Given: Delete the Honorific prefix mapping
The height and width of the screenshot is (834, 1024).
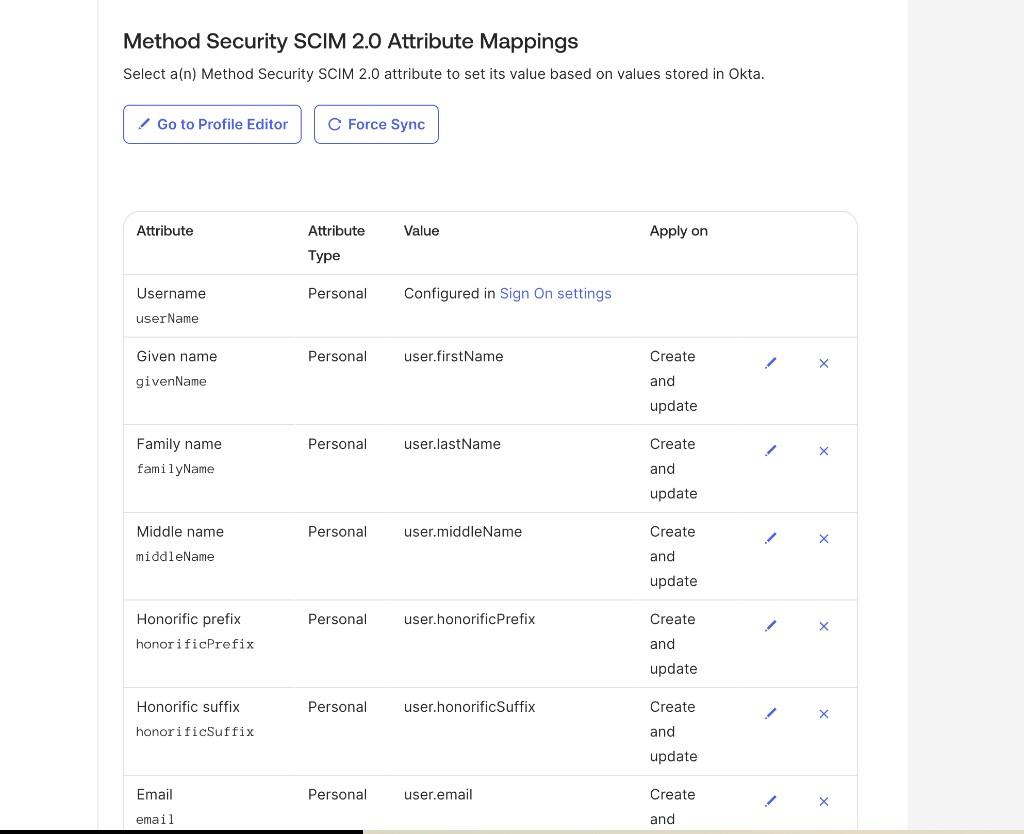Looking at the screenshot, I should point(824,626).
